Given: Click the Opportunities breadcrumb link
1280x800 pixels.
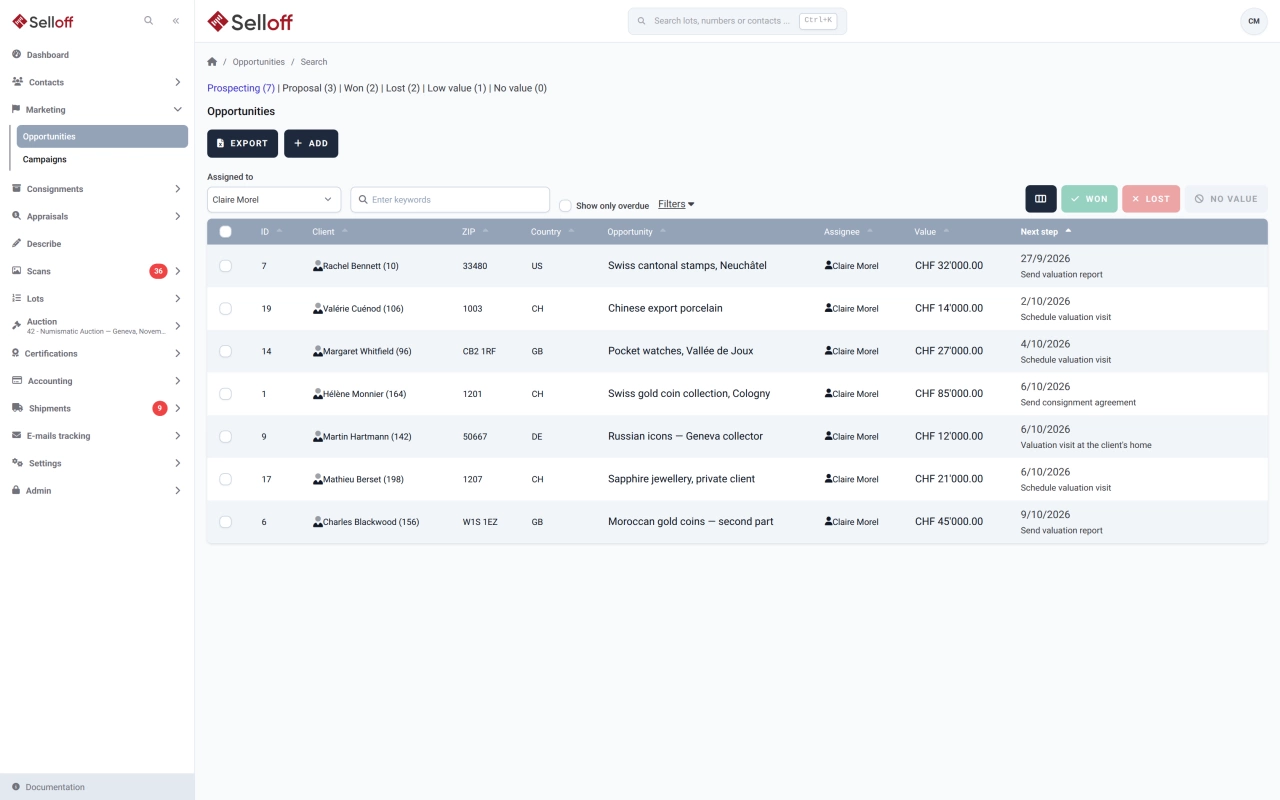Looking at the screenshot, I should [258, 62].
